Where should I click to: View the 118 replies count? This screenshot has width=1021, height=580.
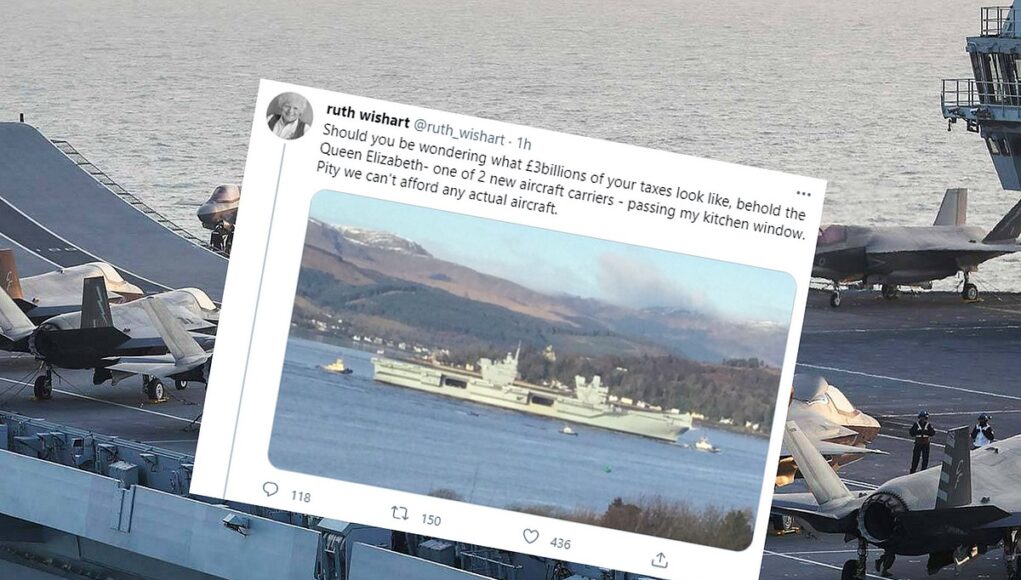tap(300, 496)
